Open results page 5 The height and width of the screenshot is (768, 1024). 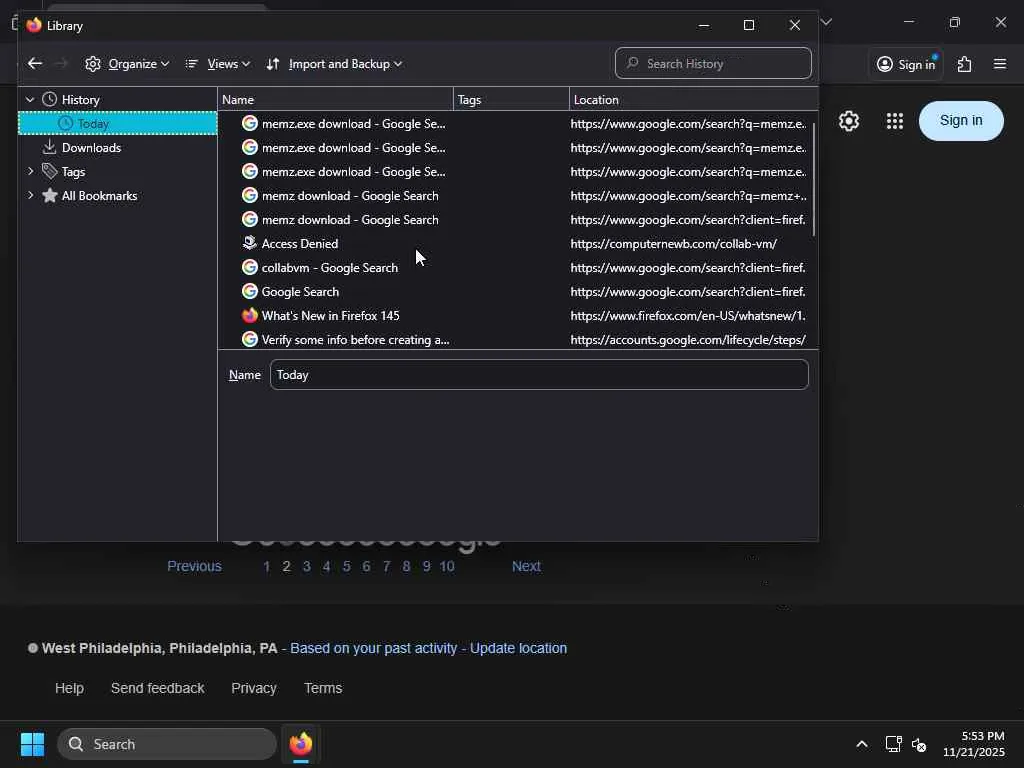346,567
